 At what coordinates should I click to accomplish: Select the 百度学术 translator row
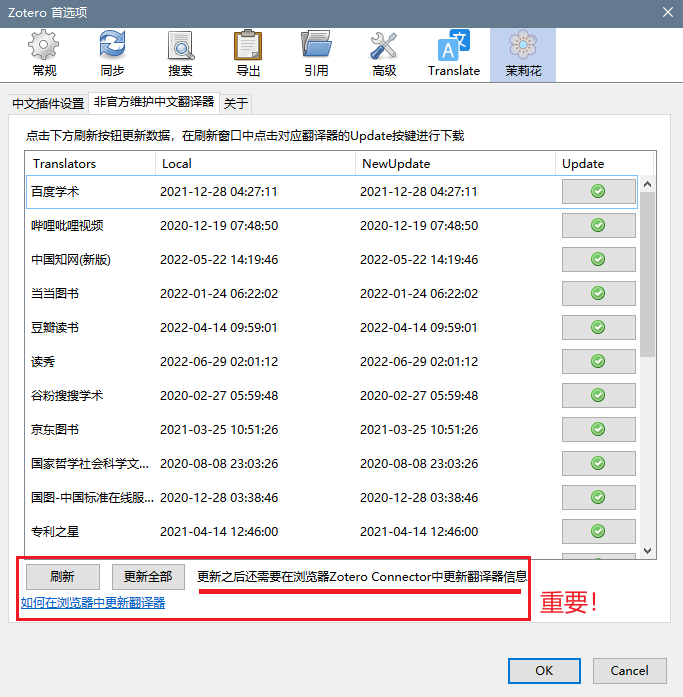(x=332, y=192)
